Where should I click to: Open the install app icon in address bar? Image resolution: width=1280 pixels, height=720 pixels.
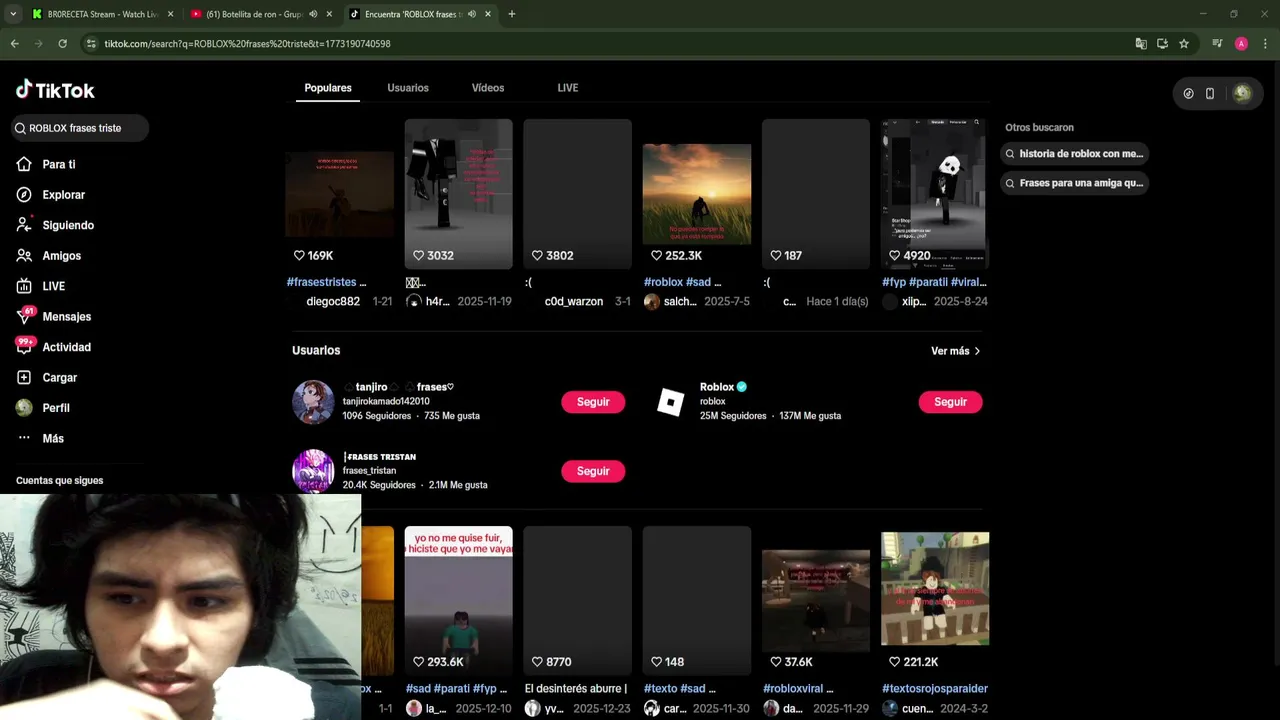pos(1162,44)
